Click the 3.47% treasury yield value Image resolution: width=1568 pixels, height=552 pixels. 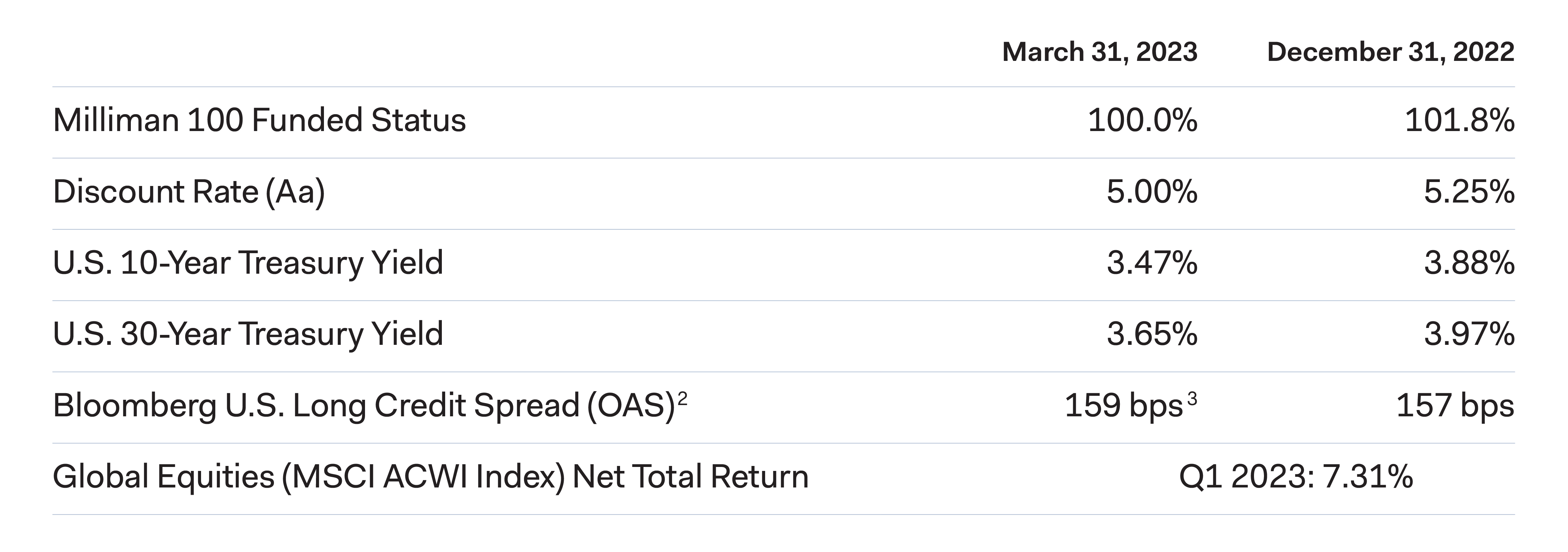pos(1152,263)
